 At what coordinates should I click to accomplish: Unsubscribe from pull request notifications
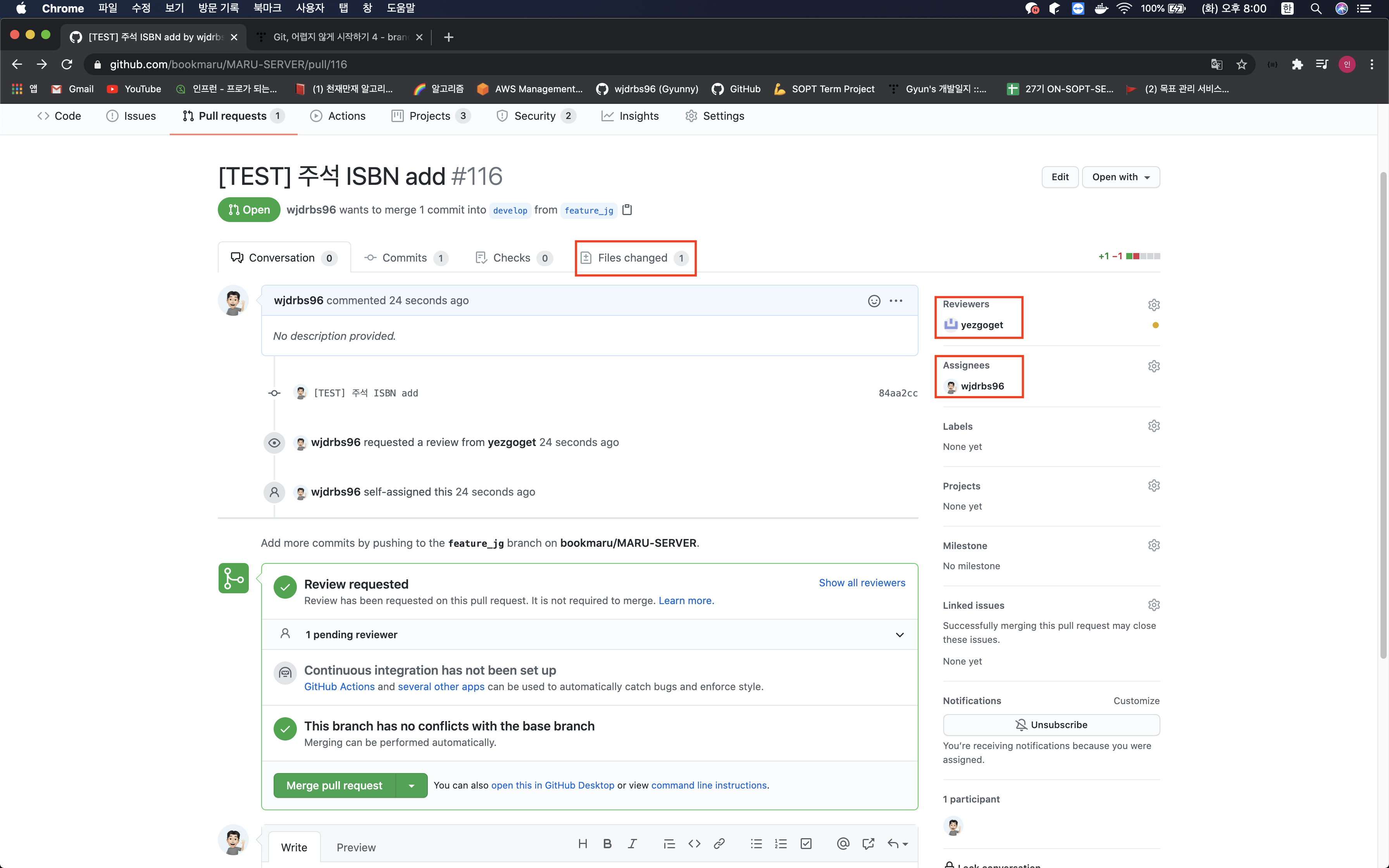point(1051,725)
